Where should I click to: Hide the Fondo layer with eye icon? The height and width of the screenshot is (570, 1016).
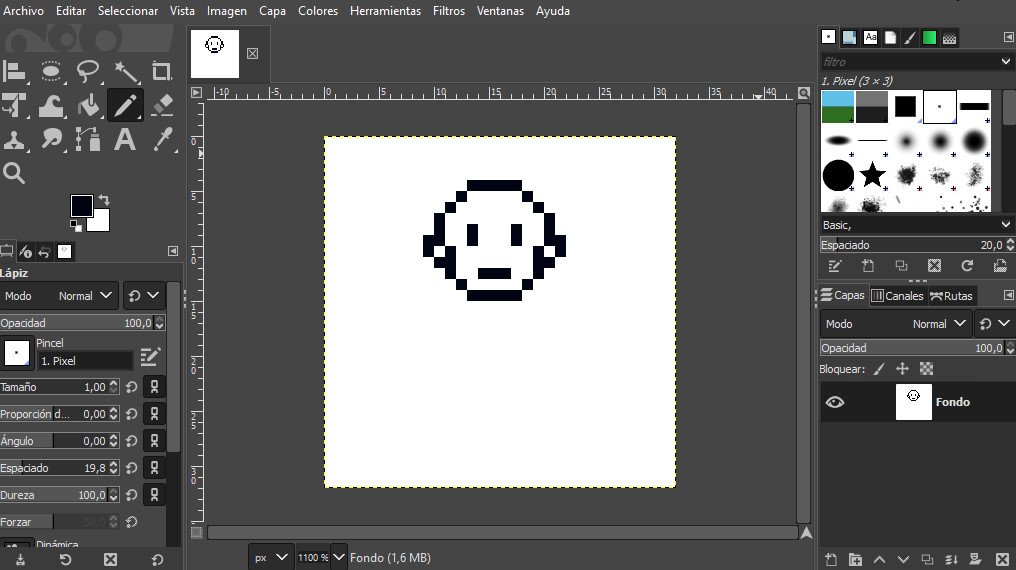[835, 402]
